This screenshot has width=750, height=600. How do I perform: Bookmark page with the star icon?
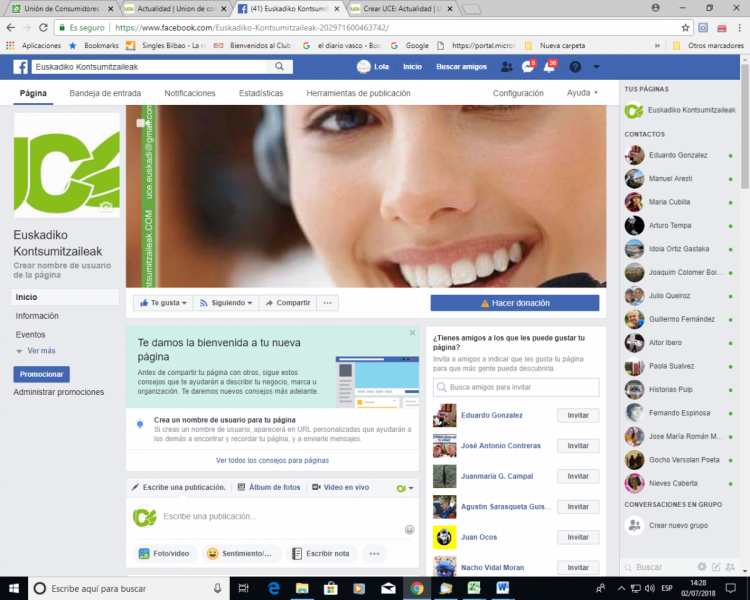coord(685,28)
